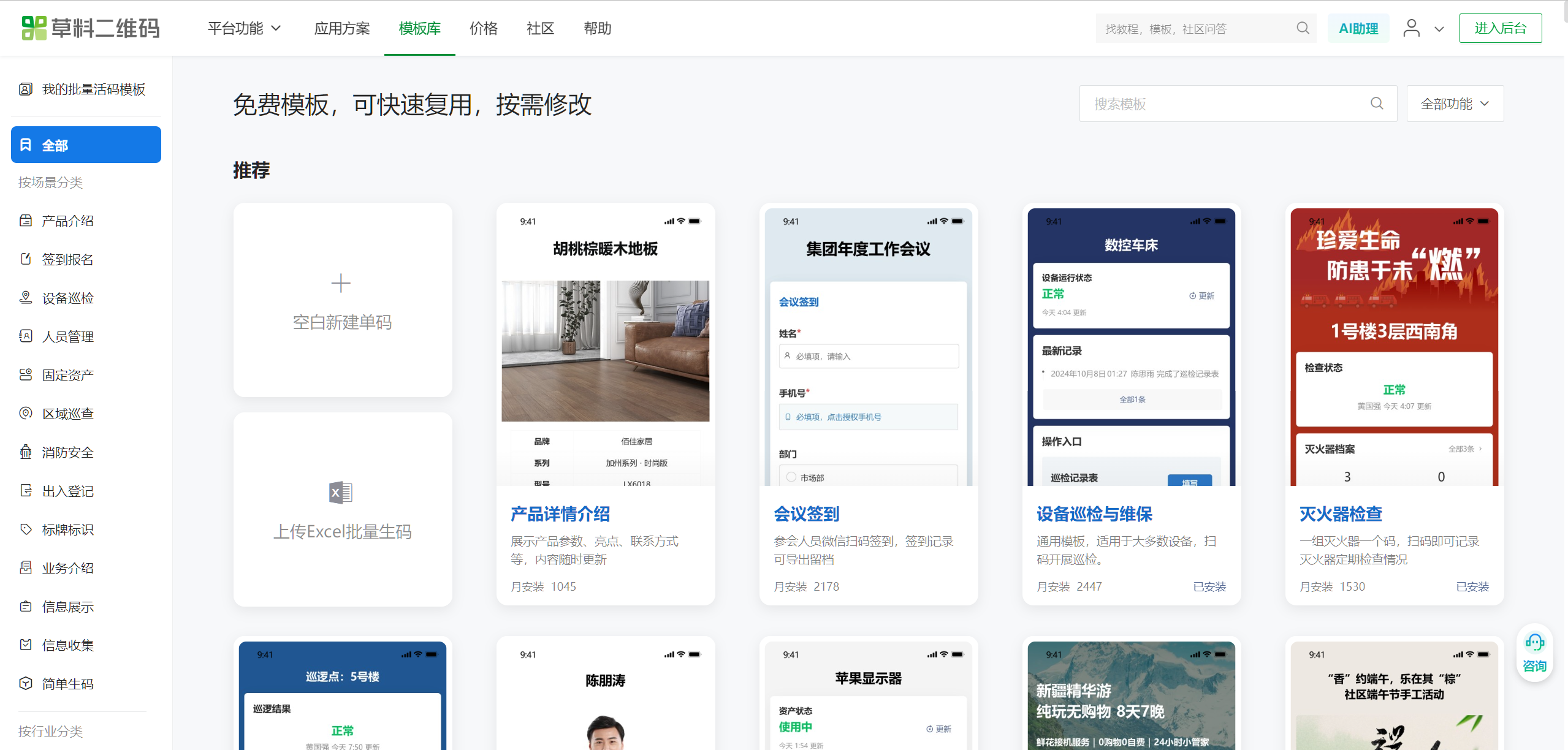Open the 会议签到 template title link
Screen dimensions: 1568x750
(806, 513)
